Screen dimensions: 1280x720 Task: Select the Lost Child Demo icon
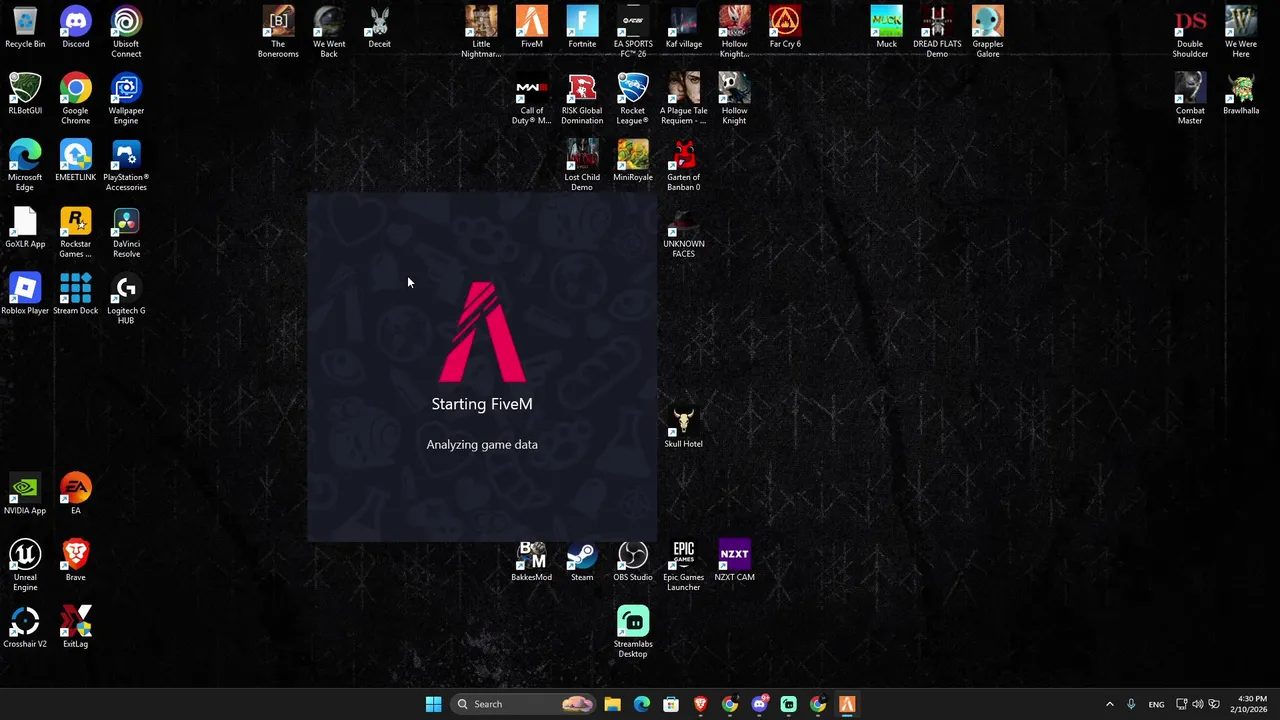pyautogui.click(x=582, y=166)
